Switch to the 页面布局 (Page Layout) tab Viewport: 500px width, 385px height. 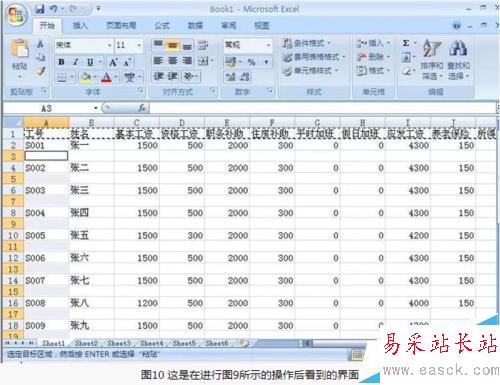121,25
